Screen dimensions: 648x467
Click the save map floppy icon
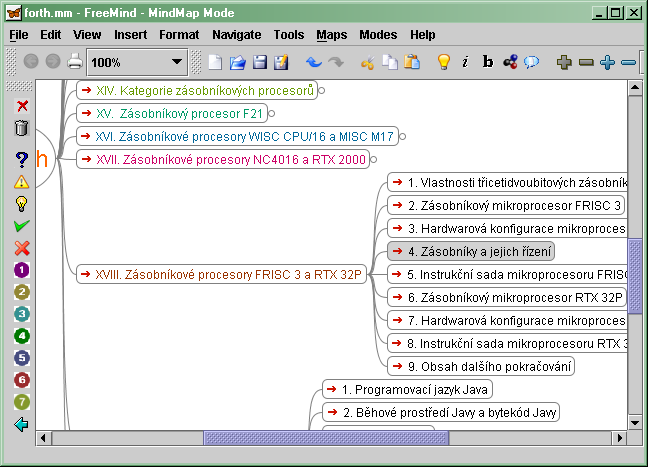(259, 62)
